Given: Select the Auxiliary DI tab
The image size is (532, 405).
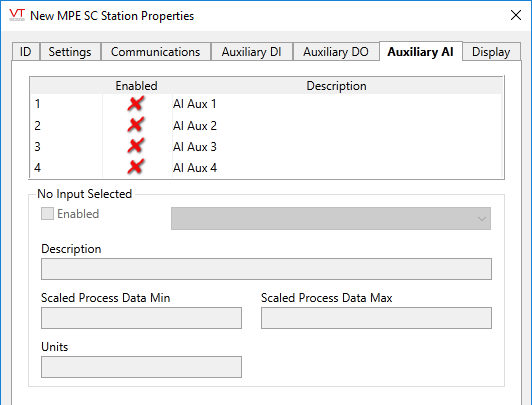Looking at the screenshot, I should click(251, 52).
